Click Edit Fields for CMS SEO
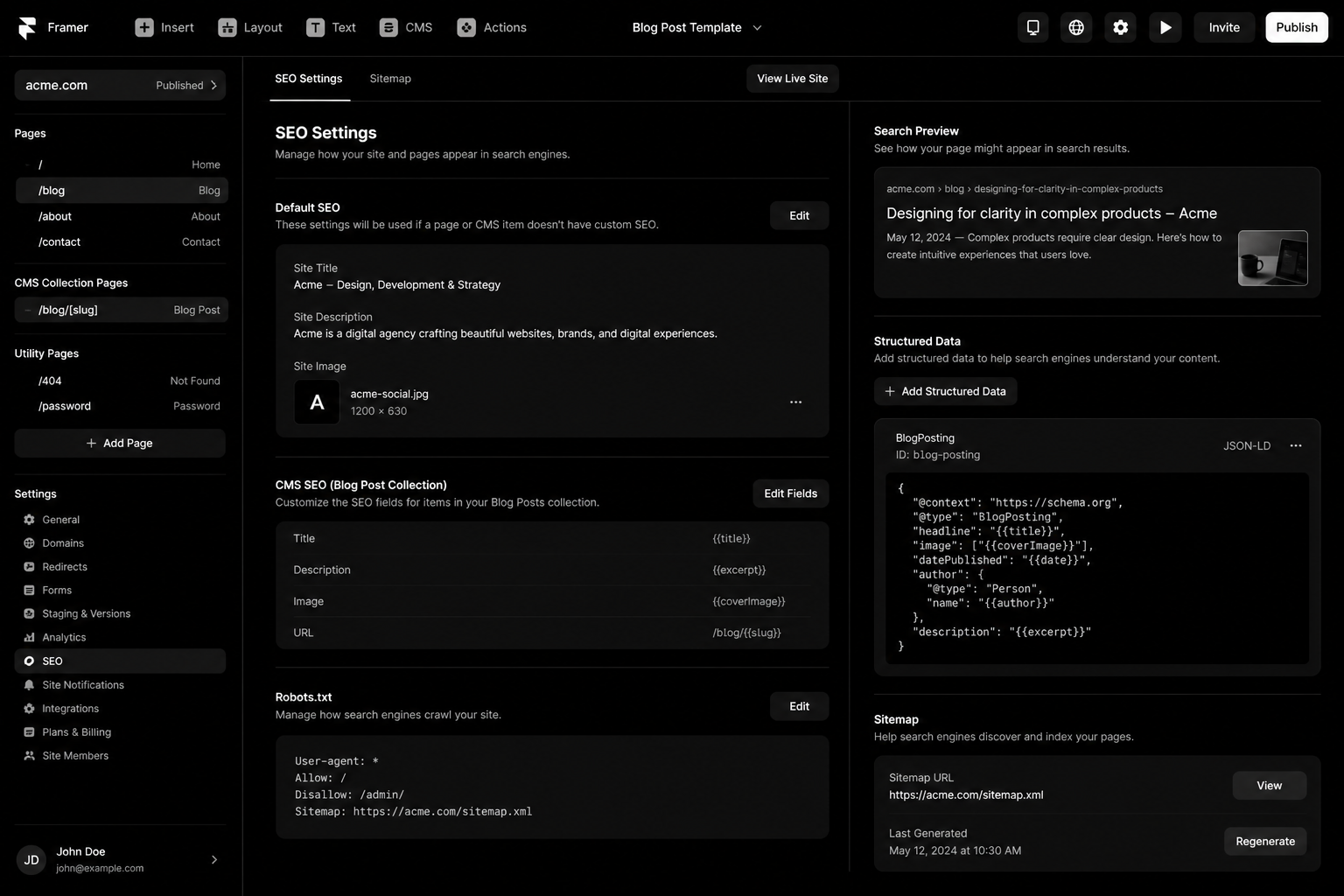 point(791,493)
